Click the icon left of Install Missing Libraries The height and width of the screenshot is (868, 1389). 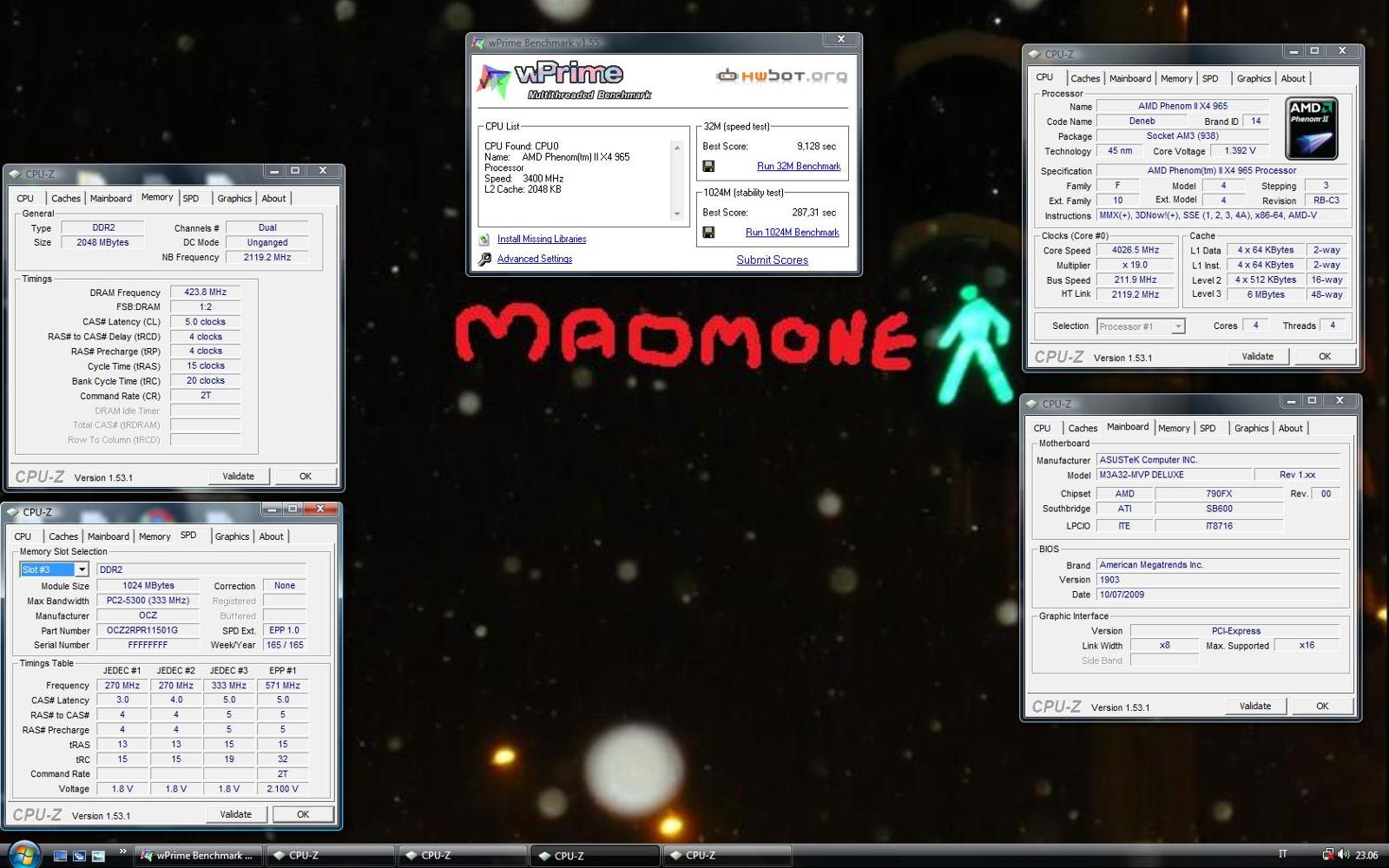[x=484, y=240]
